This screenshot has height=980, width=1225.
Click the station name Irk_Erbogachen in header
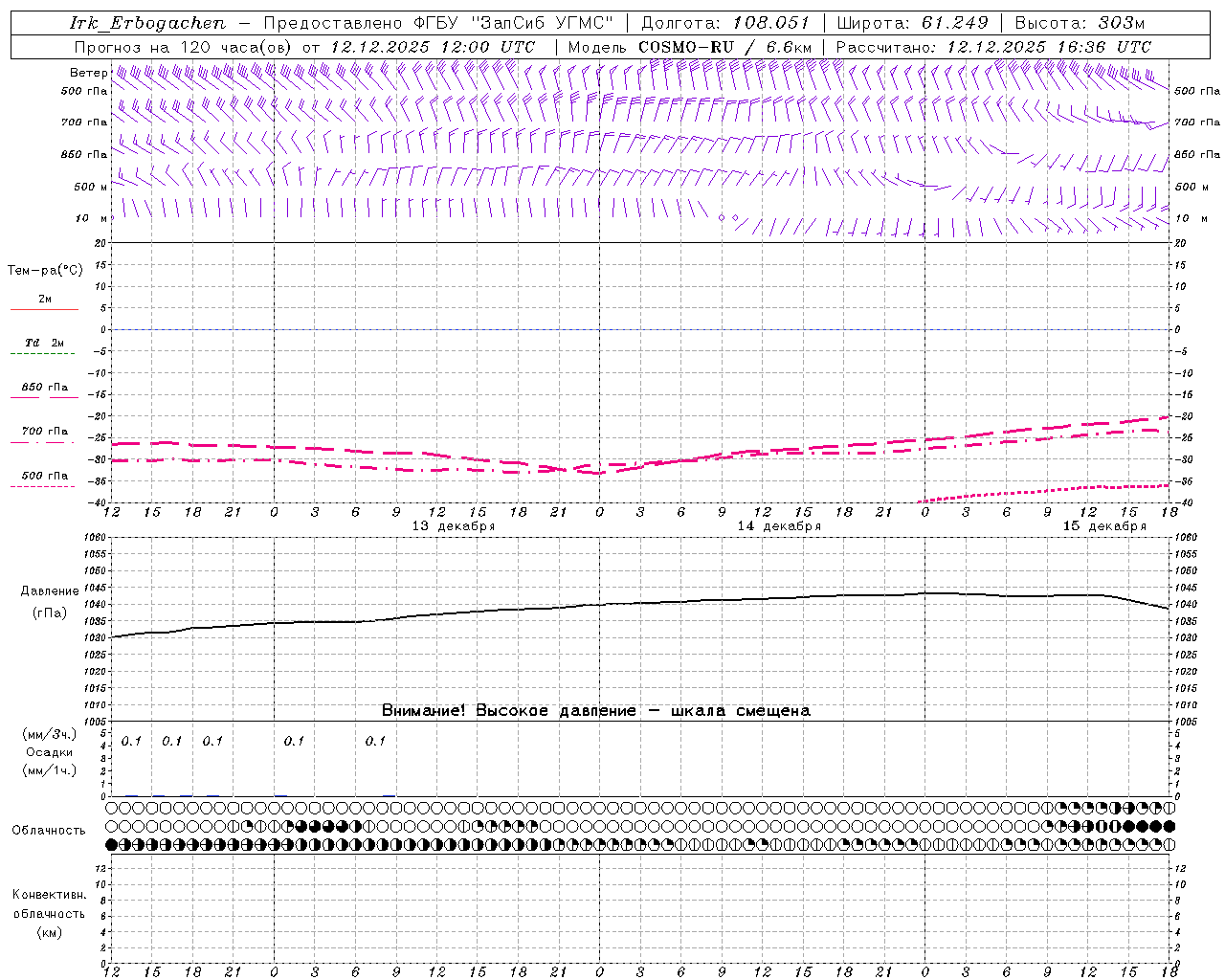(148, 23)
